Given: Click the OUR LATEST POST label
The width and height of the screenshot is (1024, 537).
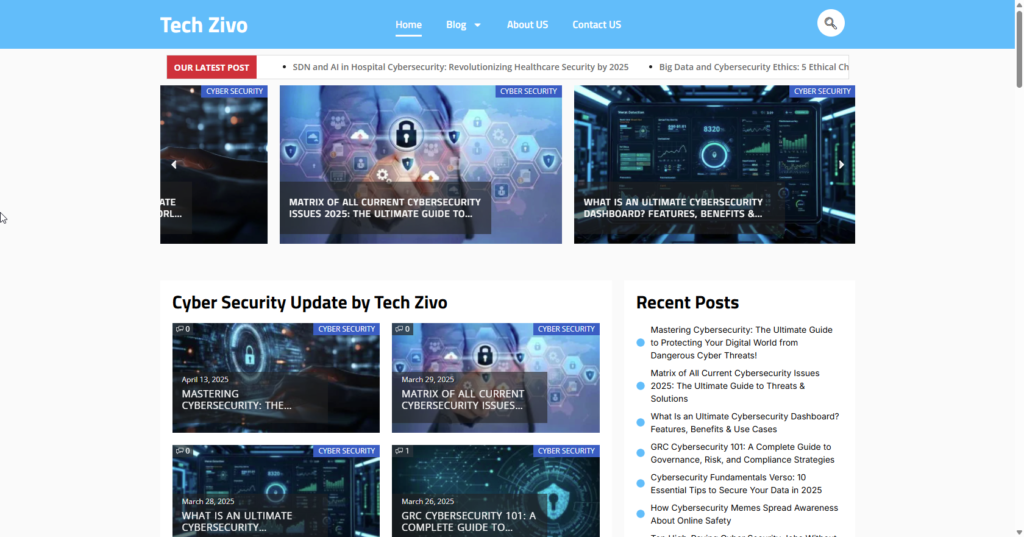Looking at the screenshot, I should tap(212, 67).
